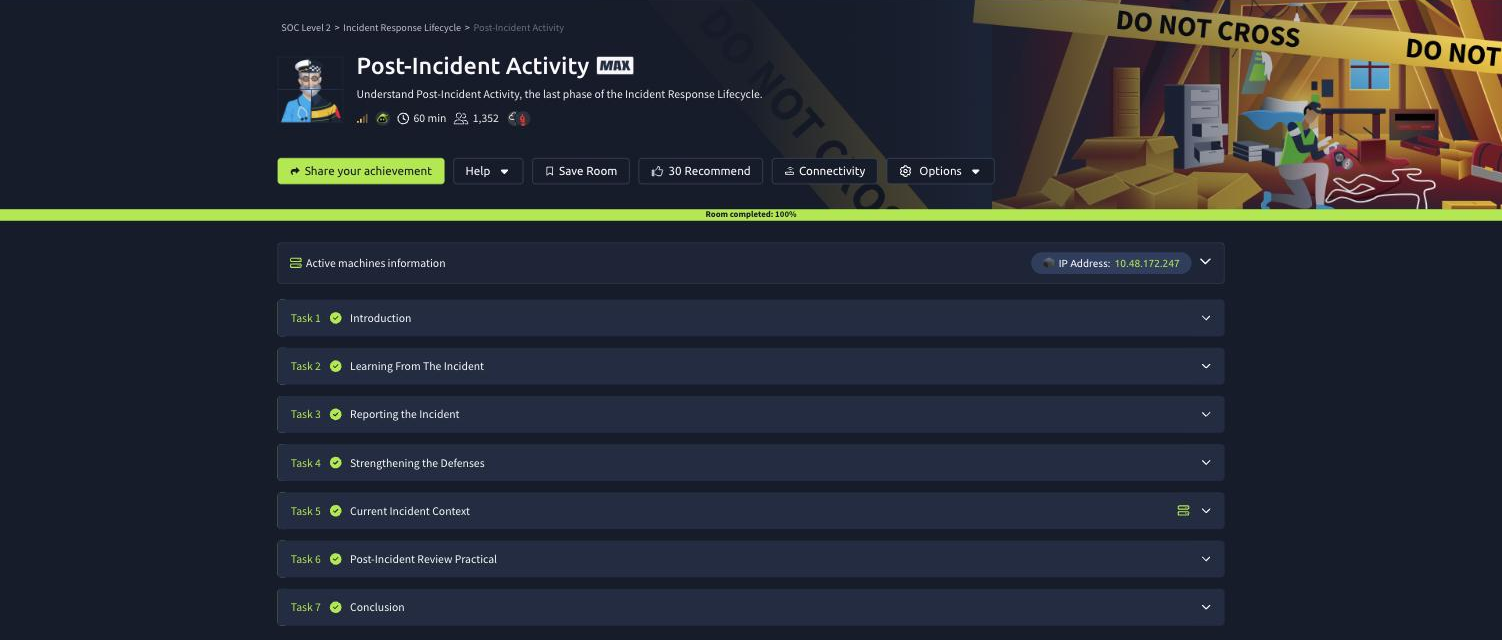Click 'Strengthening the Defenses' task title
The height and width of the screenshot is (640, 1502).
point(417,463)
